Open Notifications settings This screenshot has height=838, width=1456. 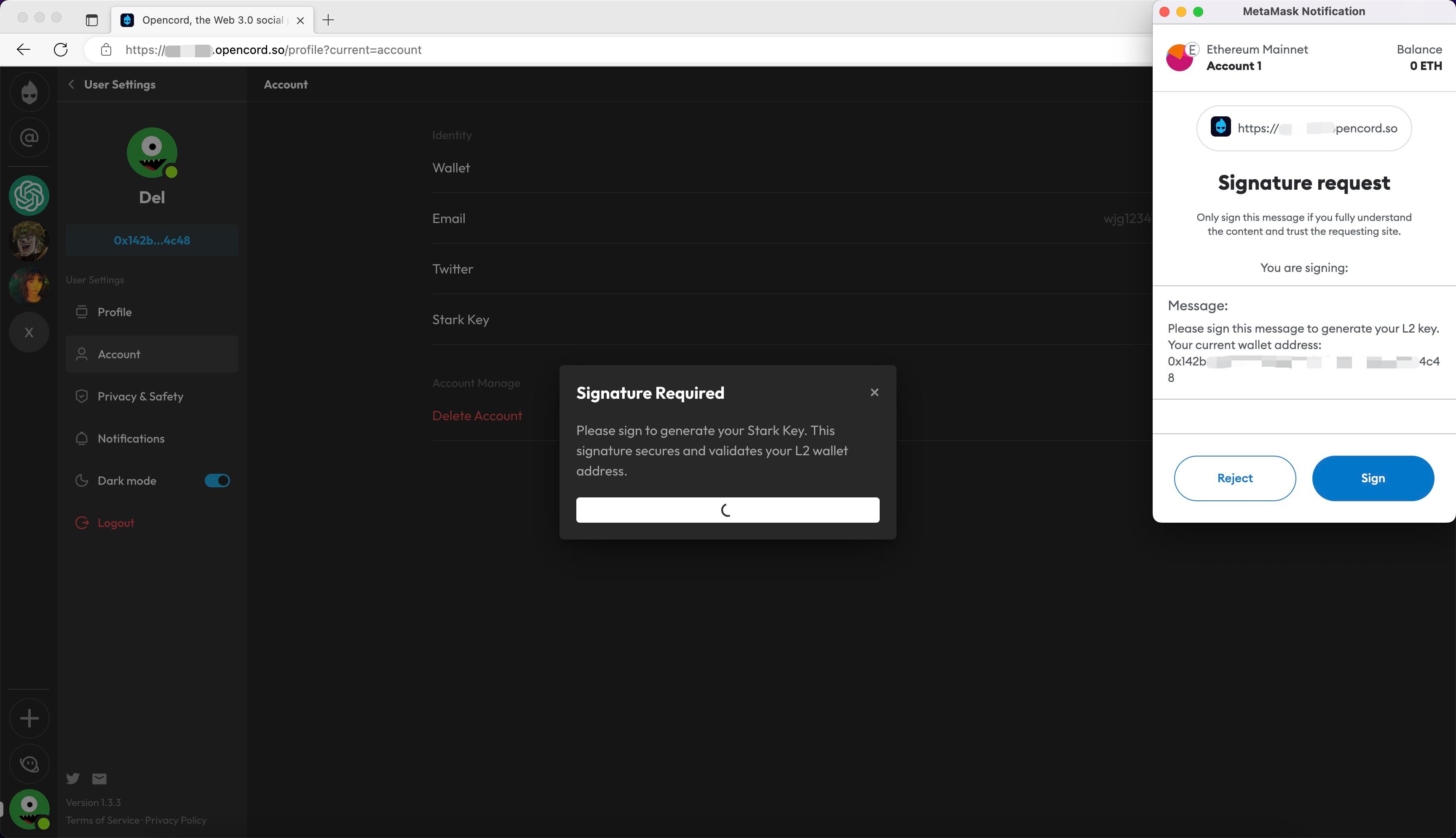click(x=152, y=438)
